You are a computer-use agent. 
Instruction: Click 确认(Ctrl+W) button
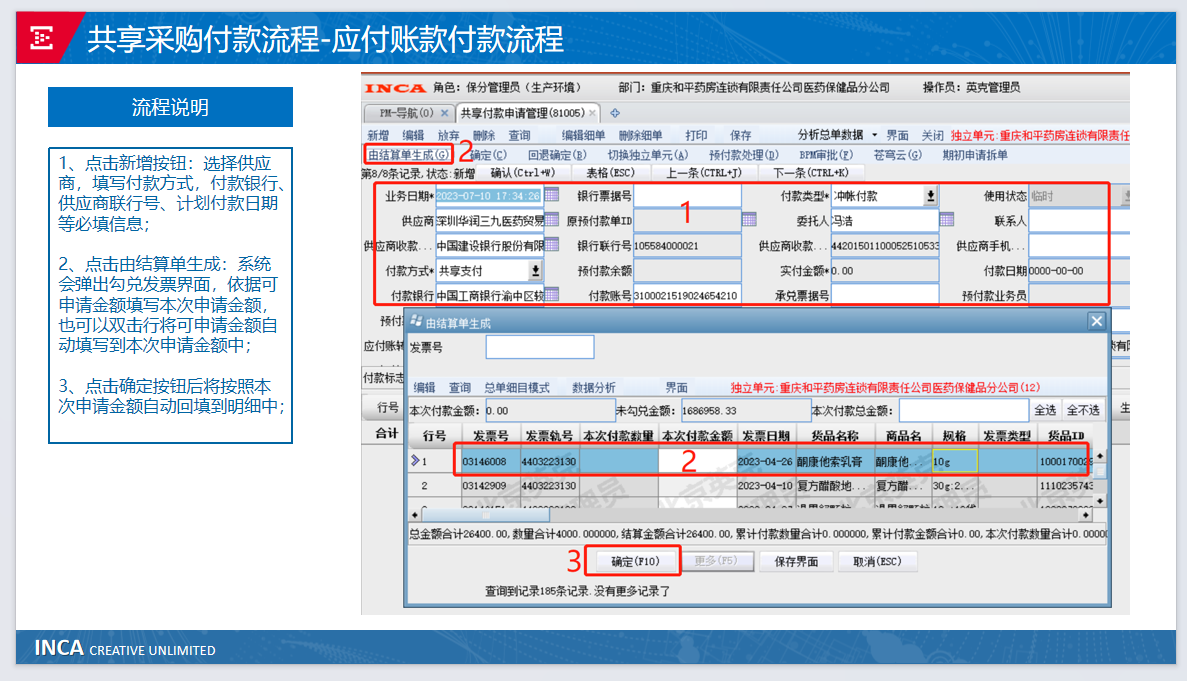click(523, 173)
